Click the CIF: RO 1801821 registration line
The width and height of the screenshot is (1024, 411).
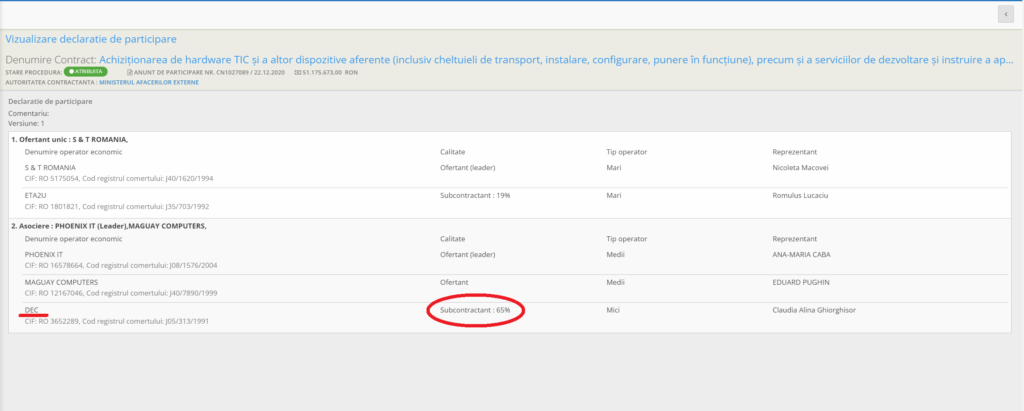click(x=117, y=206)
